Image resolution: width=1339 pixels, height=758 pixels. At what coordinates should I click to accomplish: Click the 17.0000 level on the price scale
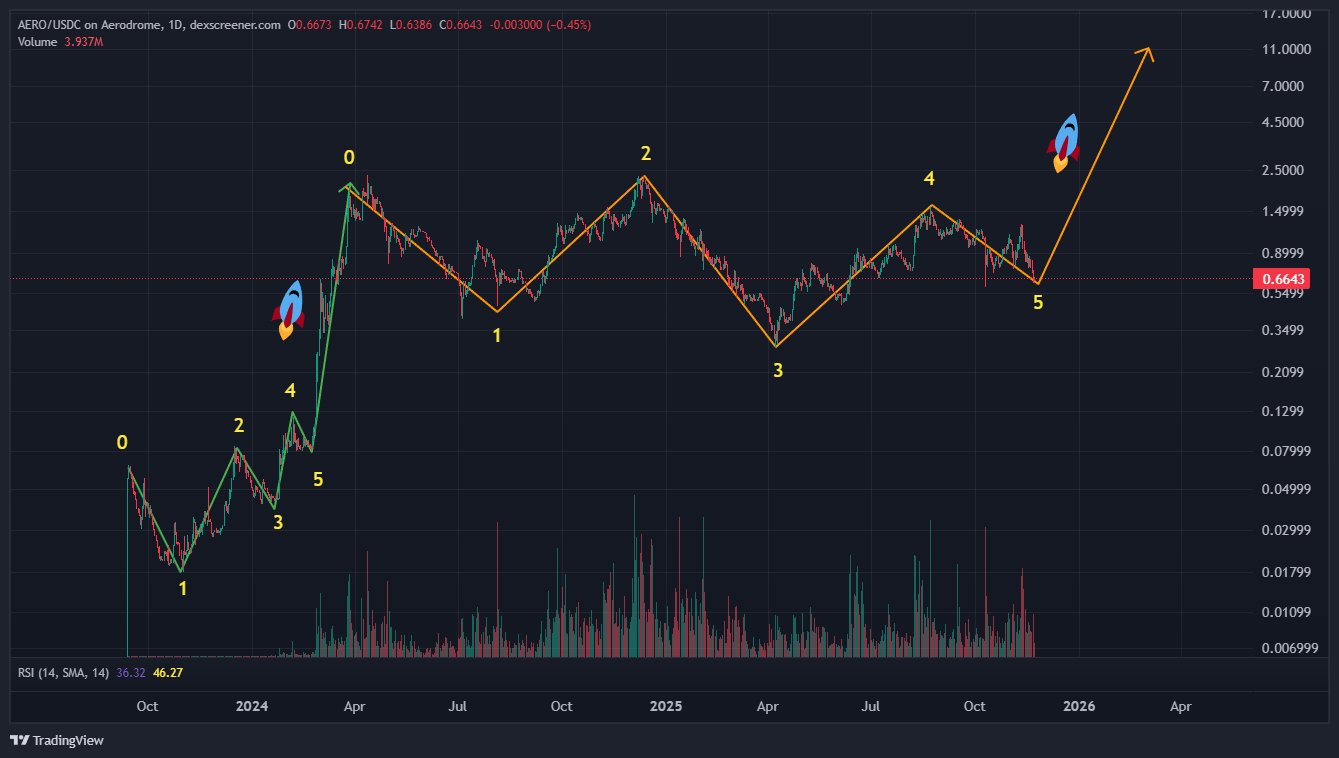pyautogui.click(x=1286, y=14)
